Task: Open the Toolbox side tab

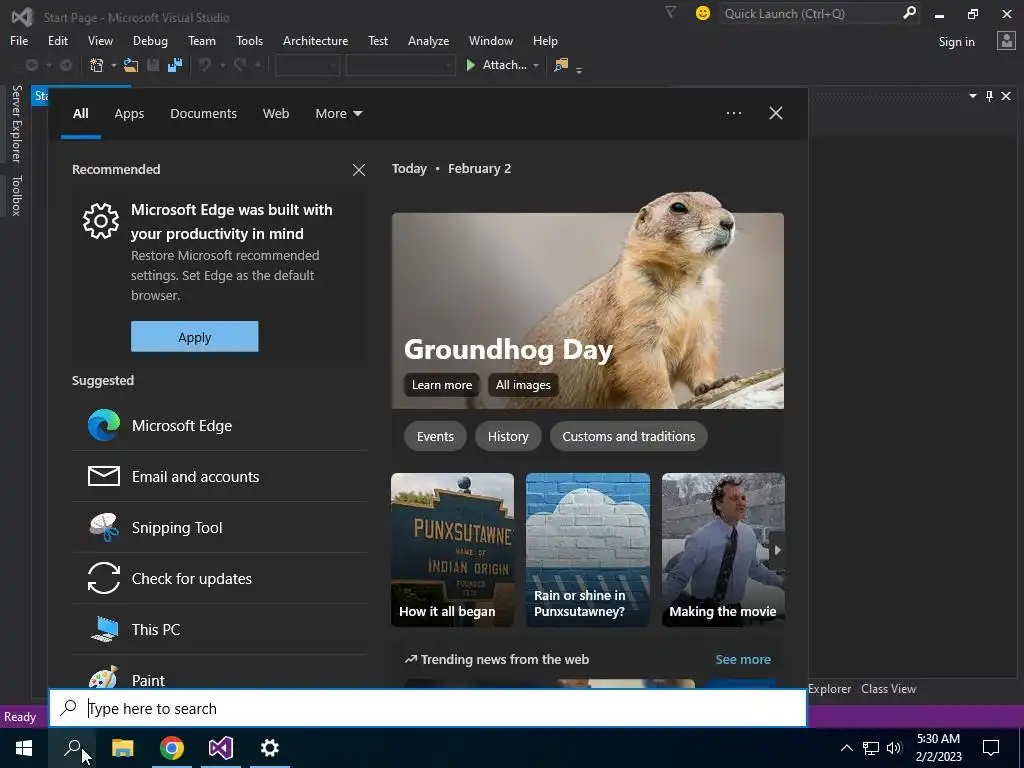Action: tap(16, 195)
